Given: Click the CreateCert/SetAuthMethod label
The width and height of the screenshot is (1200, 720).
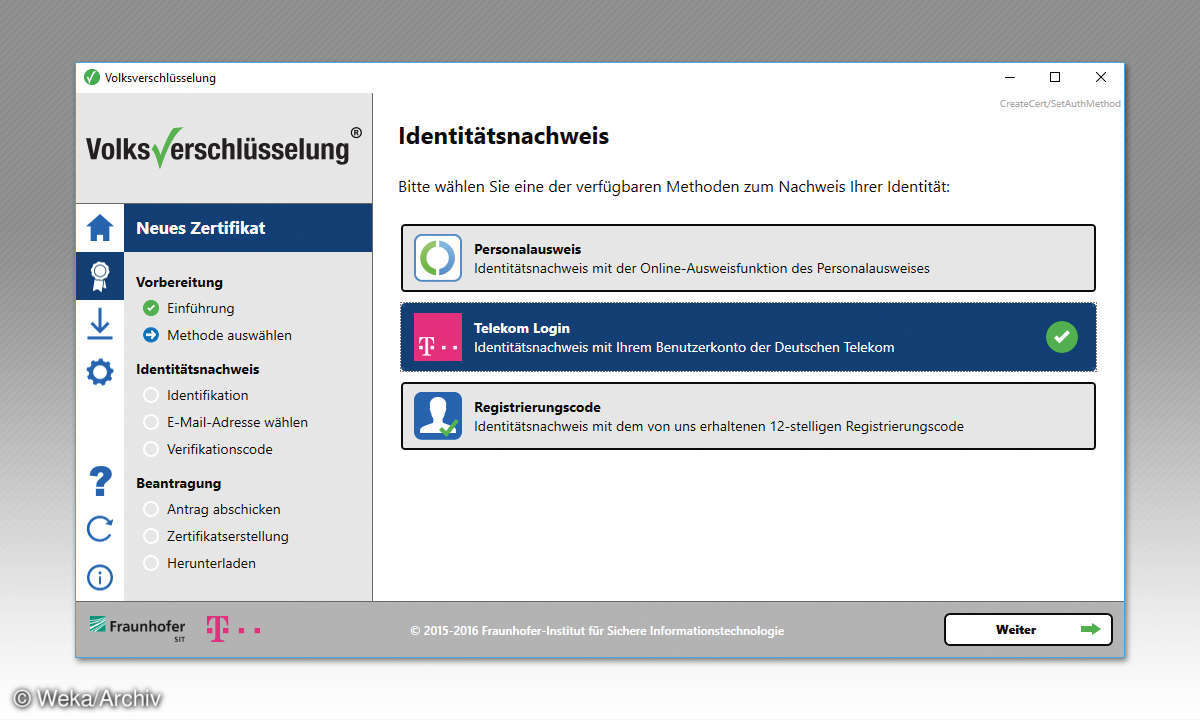Looking at the screenshot, I should [x=1060, y=104].
